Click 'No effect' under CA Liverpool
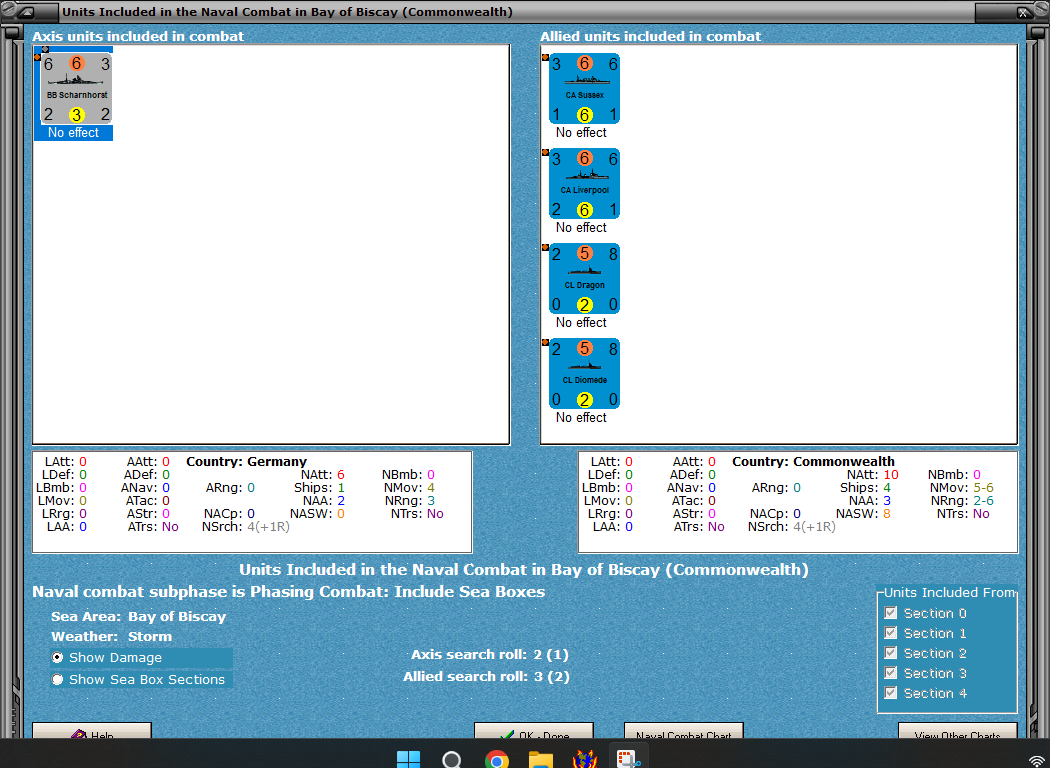The height and width of the screenshot is (768, 1050). pyautogui.click(x=581, y=228)
